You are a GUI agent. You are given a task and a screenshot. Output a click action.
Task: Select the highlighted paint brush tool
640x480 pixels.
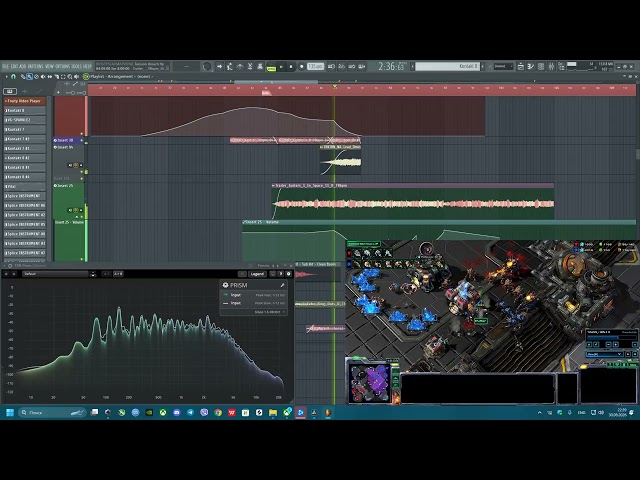pyautogui.click(x=29, y=76)
